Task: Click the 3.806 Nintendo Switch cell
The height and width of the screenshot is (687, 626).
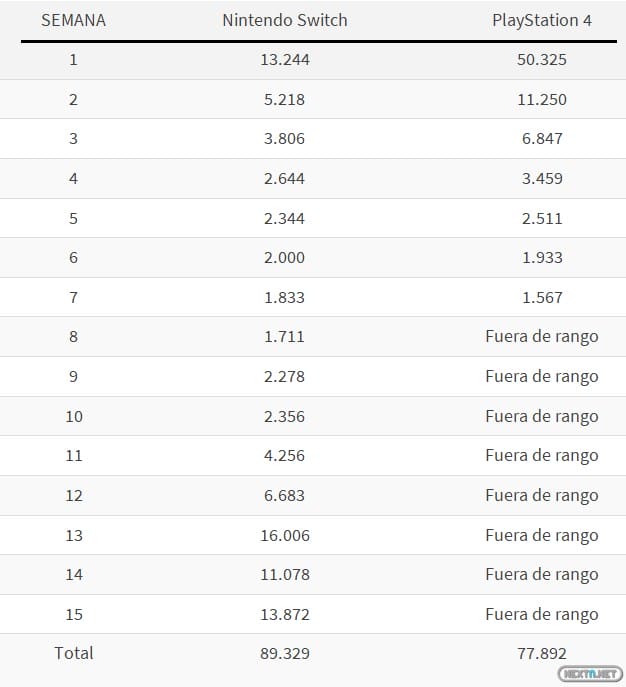Action: coord(285,139)
